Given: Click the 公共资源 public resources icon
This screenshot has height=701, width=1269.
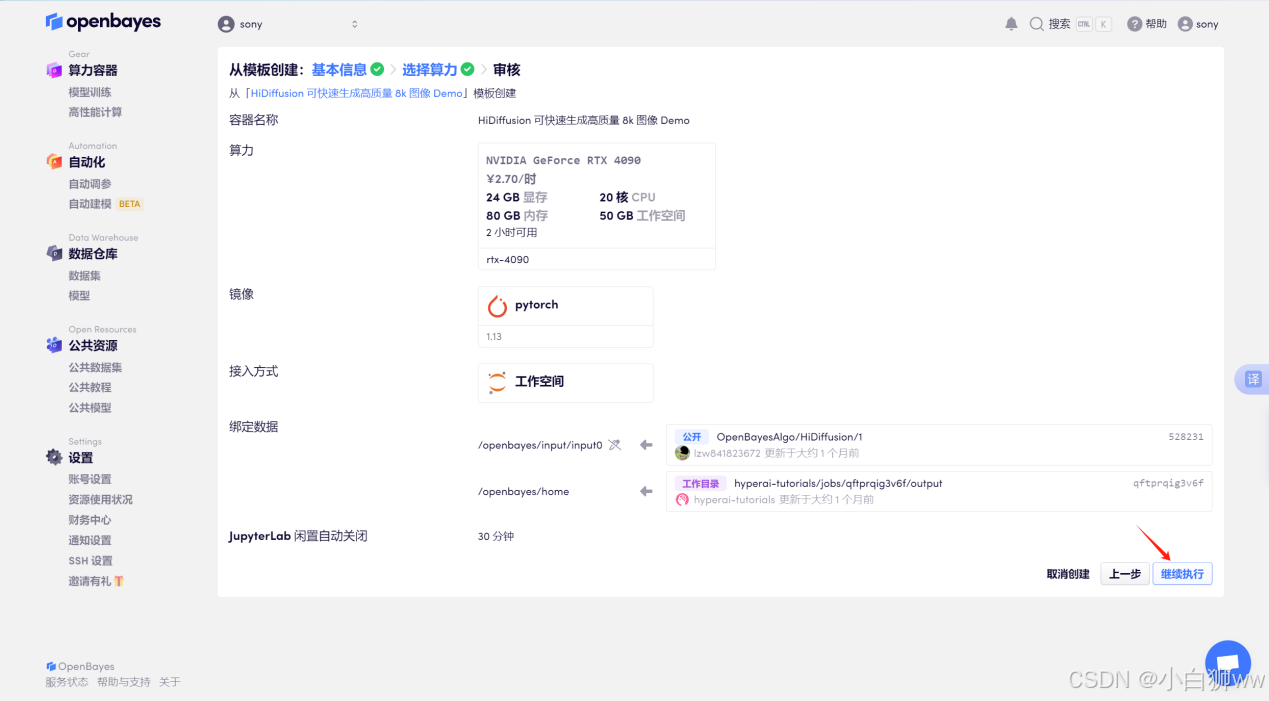Looking at the screenshot, I should coord(55,345).
